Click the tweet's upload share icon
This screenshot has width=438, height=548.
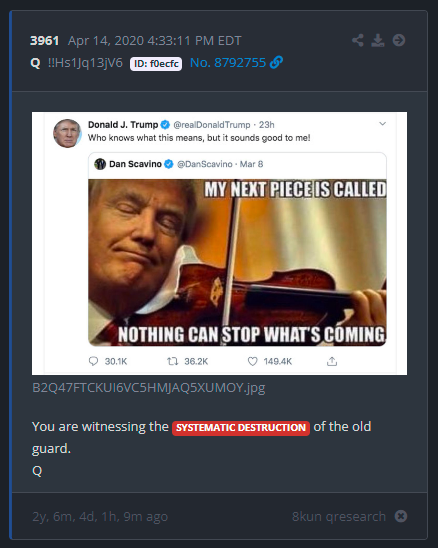point(332,361)
